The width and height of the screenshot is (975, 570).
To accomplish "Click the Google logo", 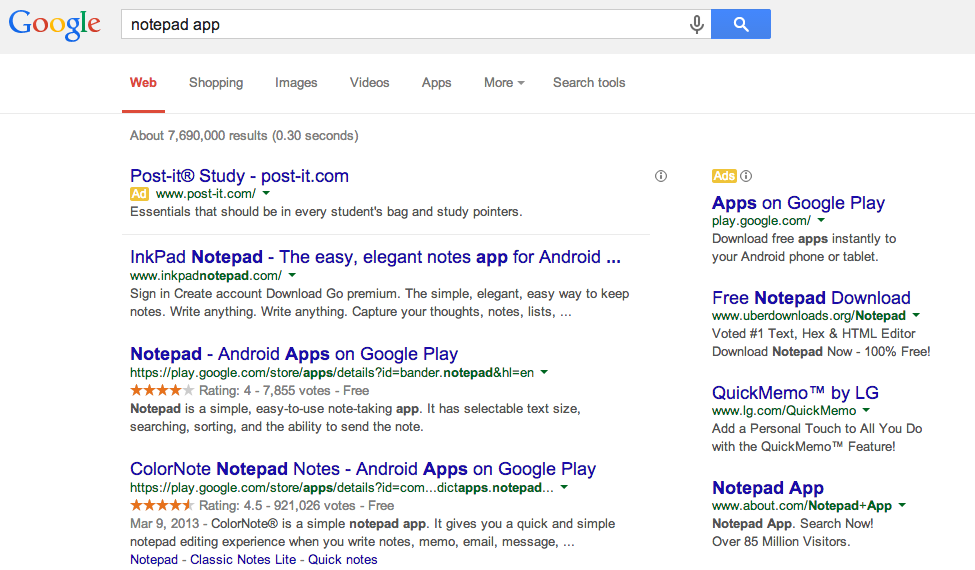I will tap(55, 25).
